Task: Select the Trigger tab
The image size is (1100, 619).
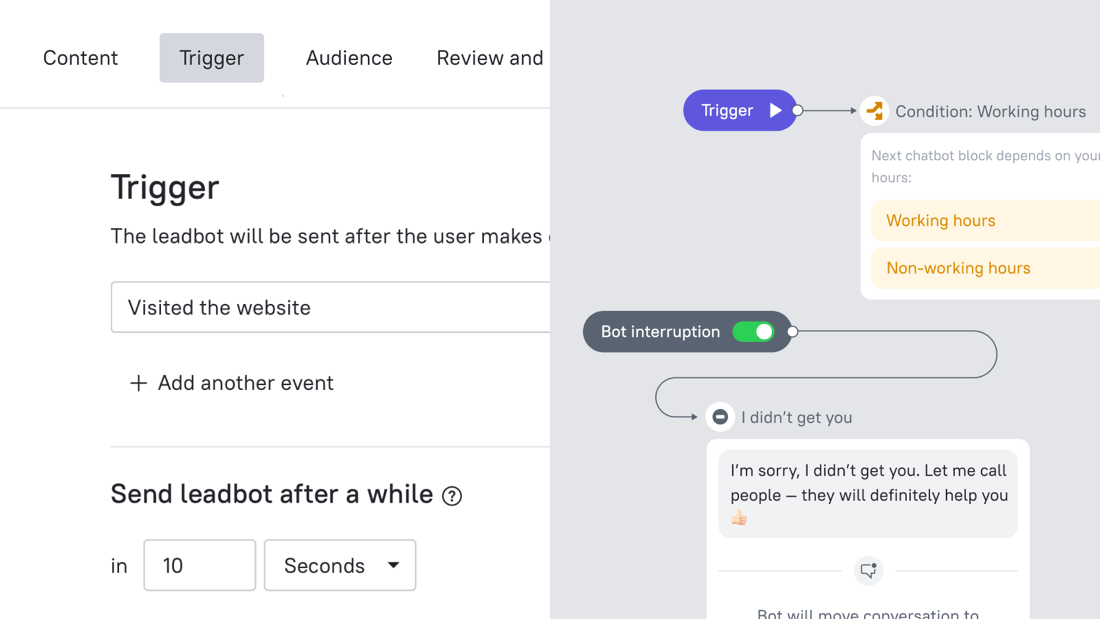Action: point(211,58)
